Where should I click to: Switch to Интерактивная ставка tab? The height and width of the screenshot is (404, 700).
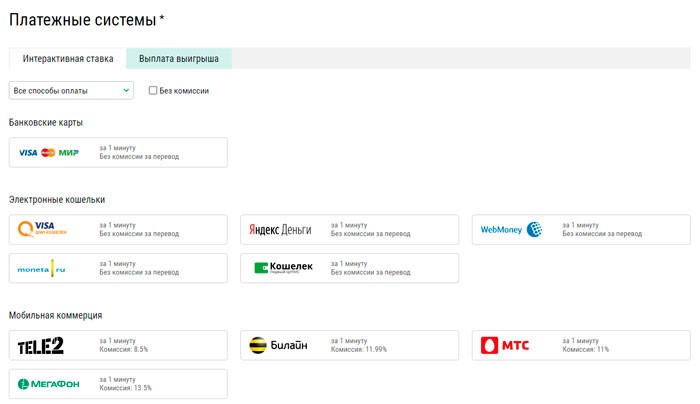click(x=68, y=58)
